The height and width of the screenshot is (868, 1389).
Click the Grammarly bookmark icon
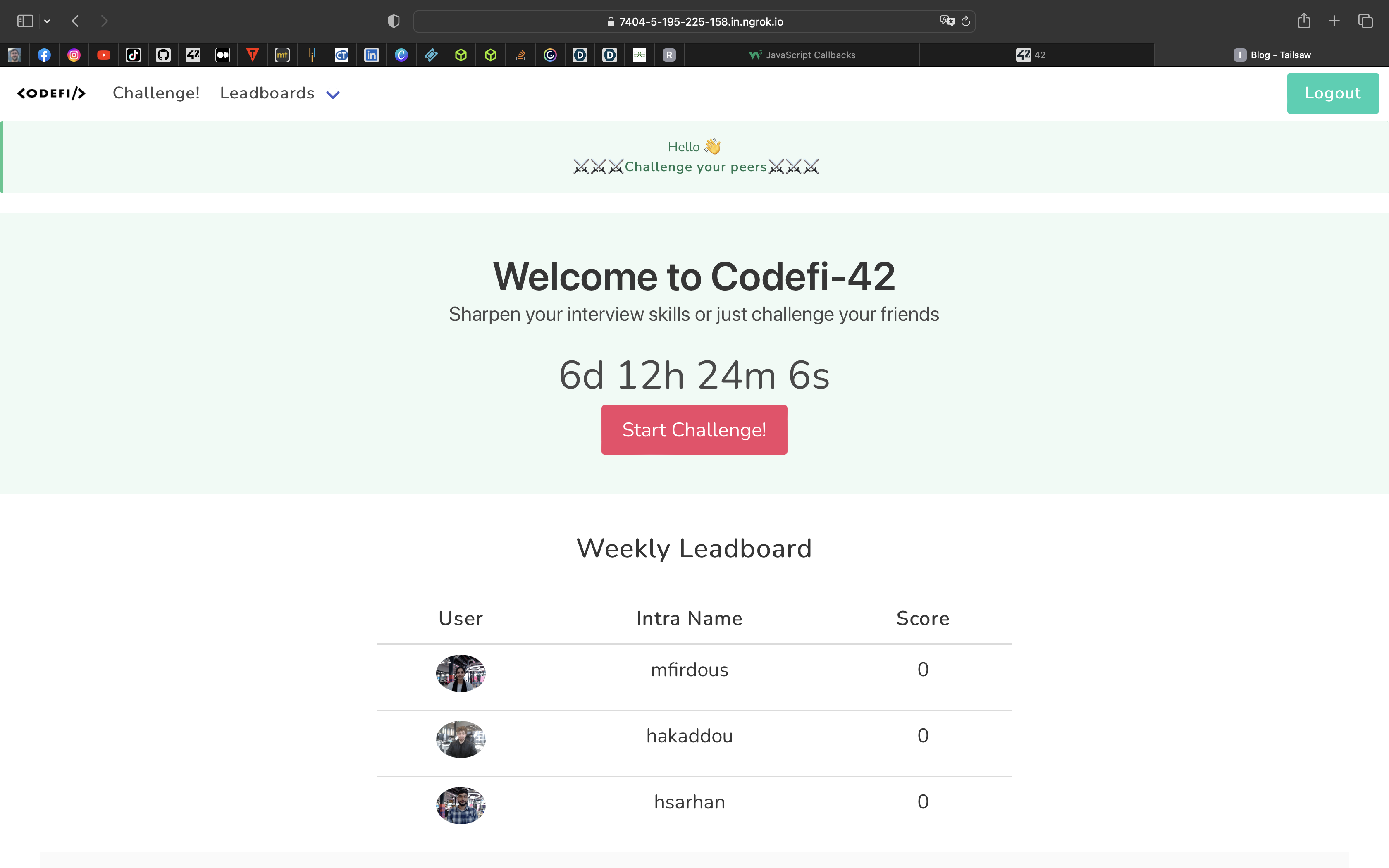(551, 55)
